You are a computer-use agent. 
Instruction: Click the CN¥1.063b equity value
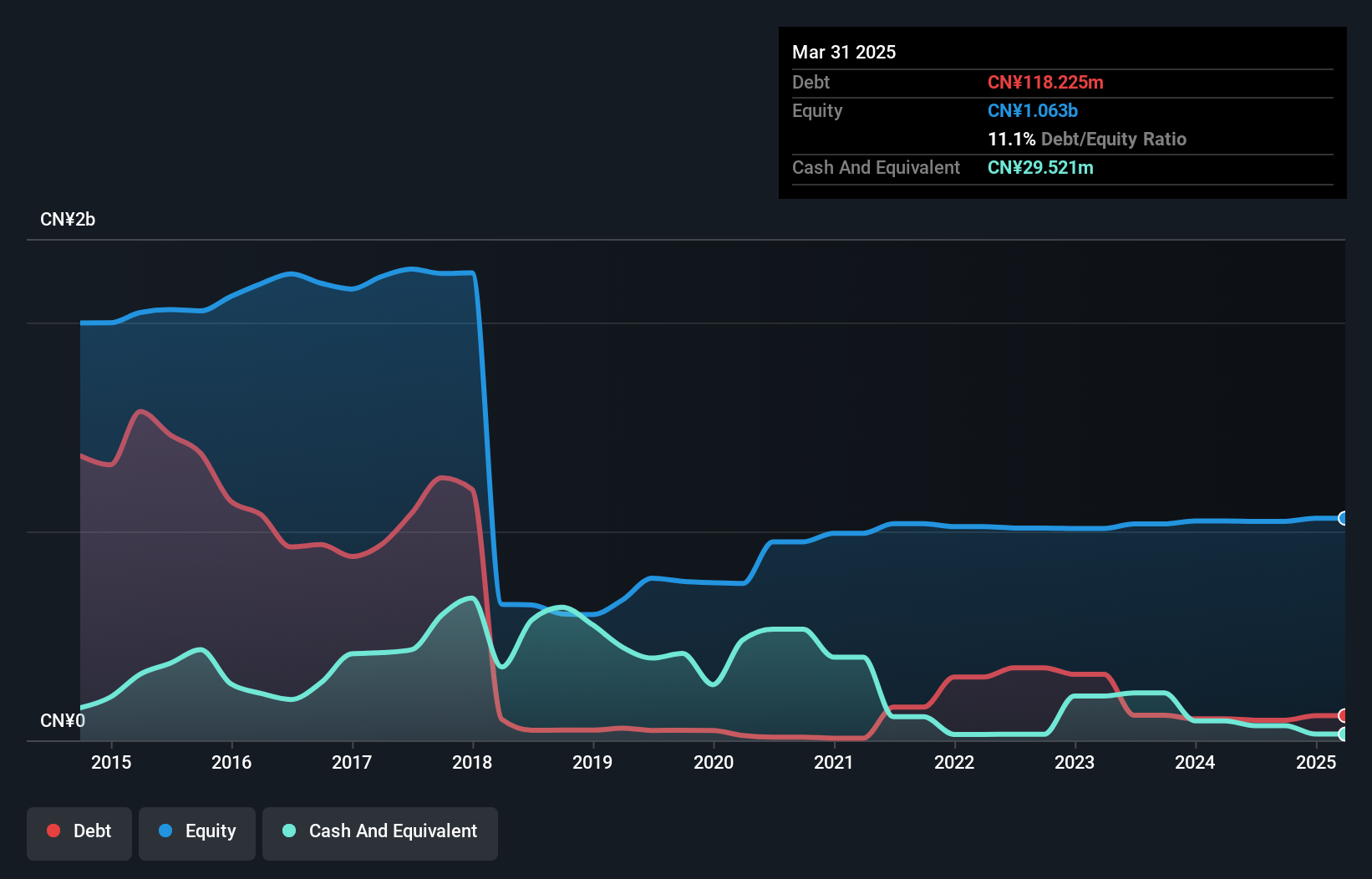[1033, 110]
